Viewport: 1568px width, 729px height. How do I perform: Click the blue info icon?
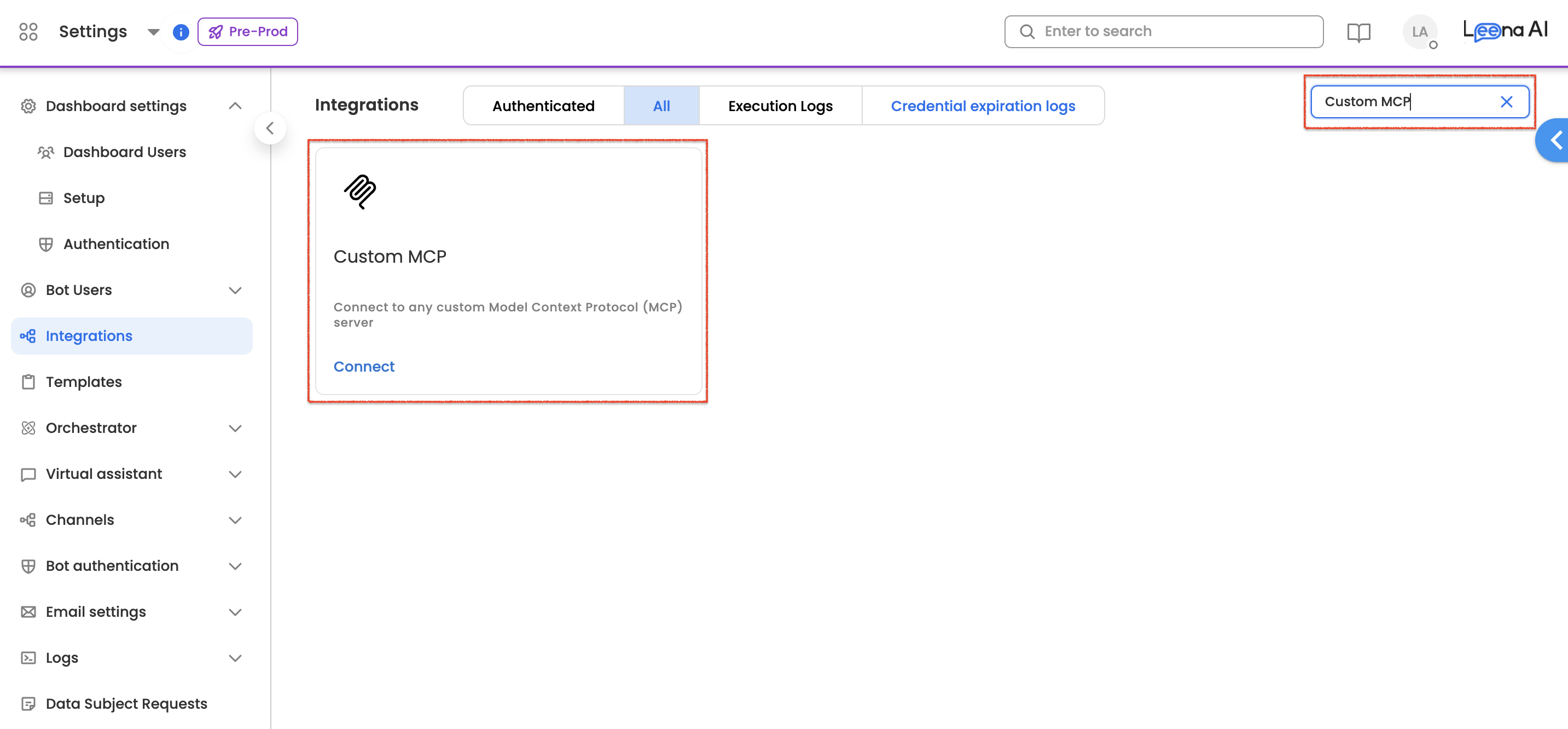point(181,32)
